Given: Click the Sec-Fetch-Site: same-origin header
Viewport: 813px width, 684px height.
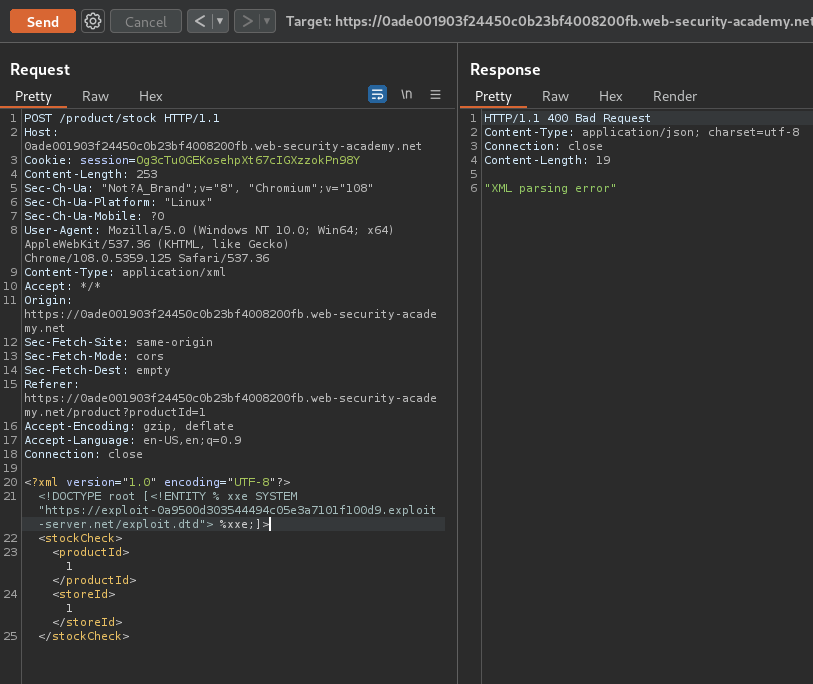Looking at the screenshot, I should [118, 342].
